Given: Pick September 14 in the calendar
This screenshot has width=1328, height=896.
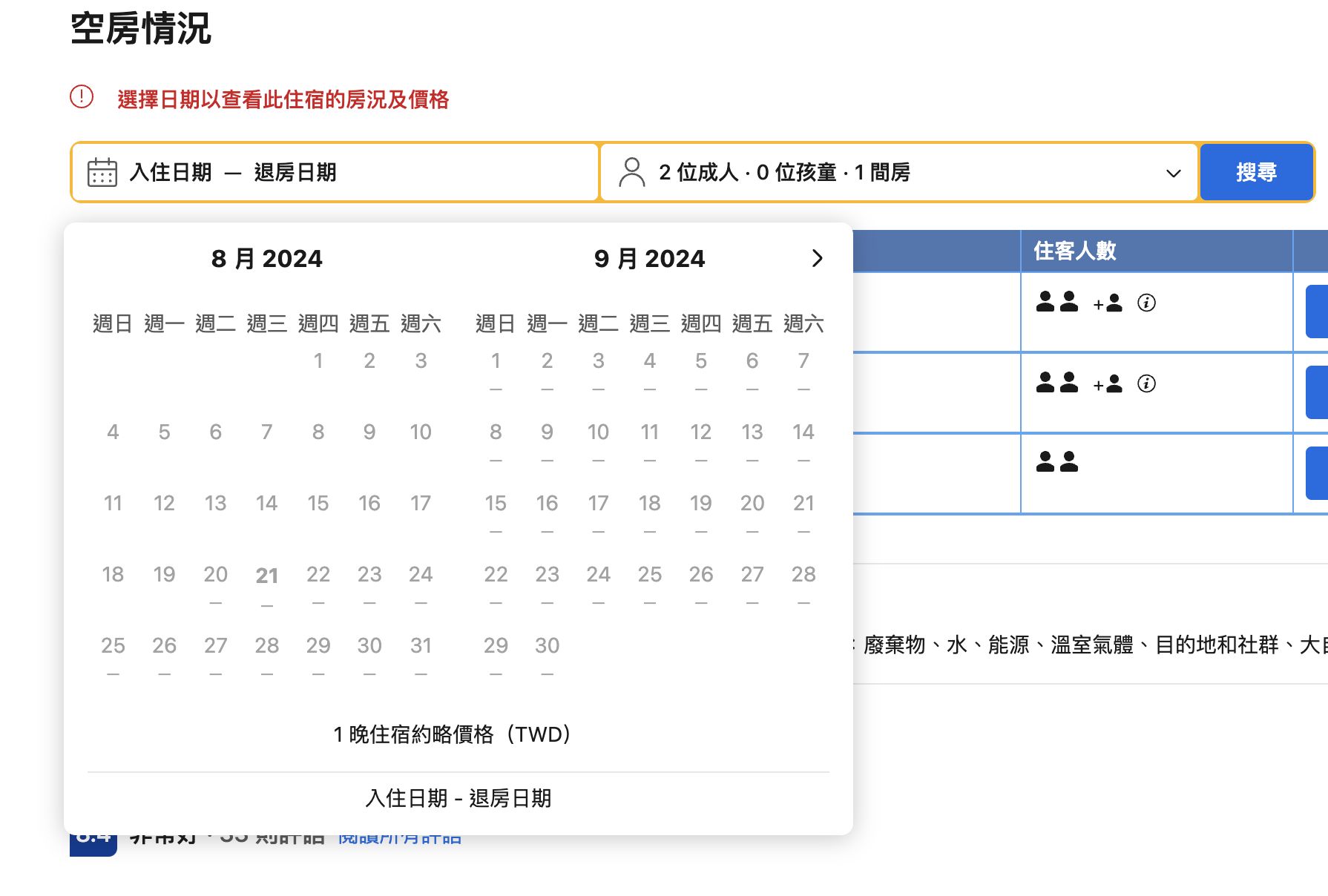Looking at the screenshot, I should (x=803, y=442).
